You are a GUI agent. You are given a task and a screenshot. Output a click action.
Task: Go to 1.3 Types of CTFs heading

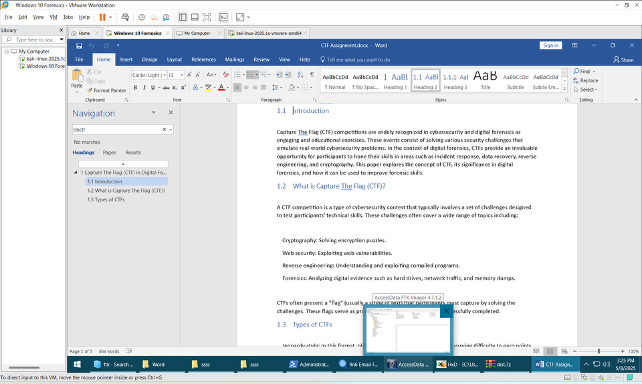click(106, 200)
